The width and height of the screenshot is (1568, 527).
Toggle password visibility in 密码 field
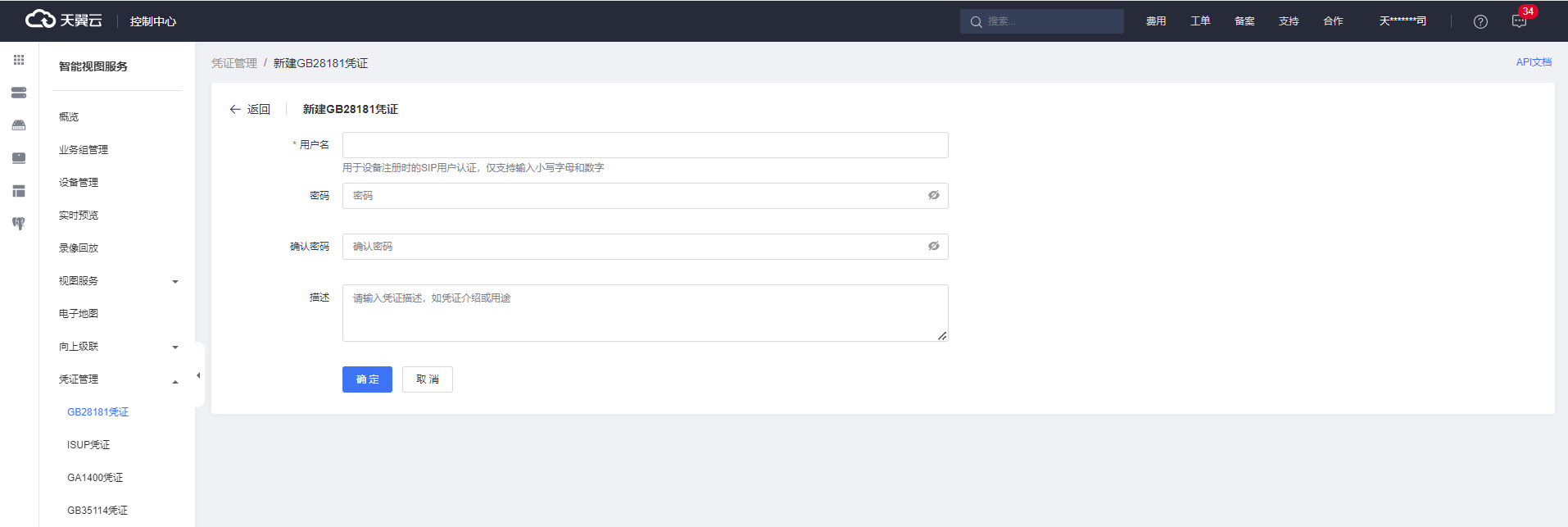click(x=933, y=195)
